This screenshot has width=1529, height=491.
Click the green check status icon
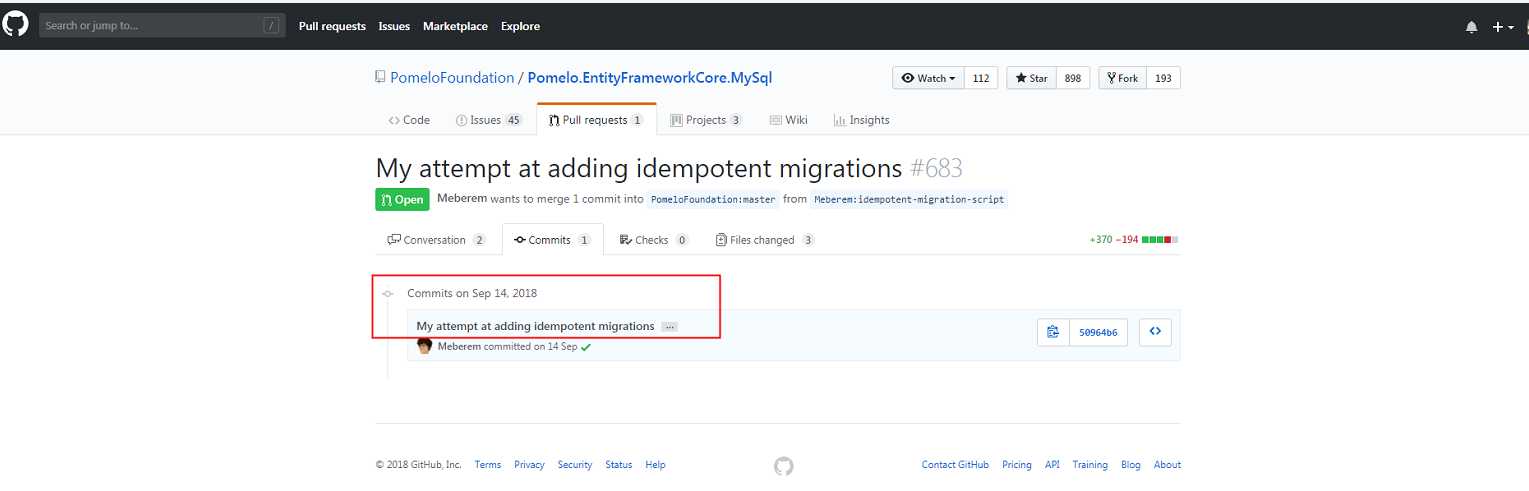[586, 347]
